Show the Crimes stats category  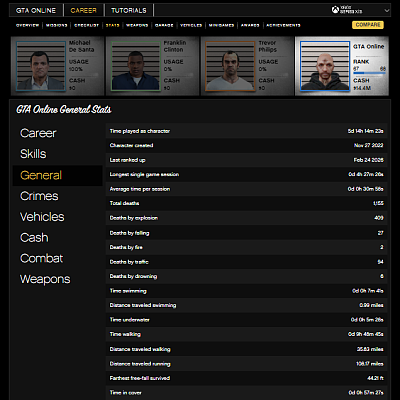click(39, 196)
